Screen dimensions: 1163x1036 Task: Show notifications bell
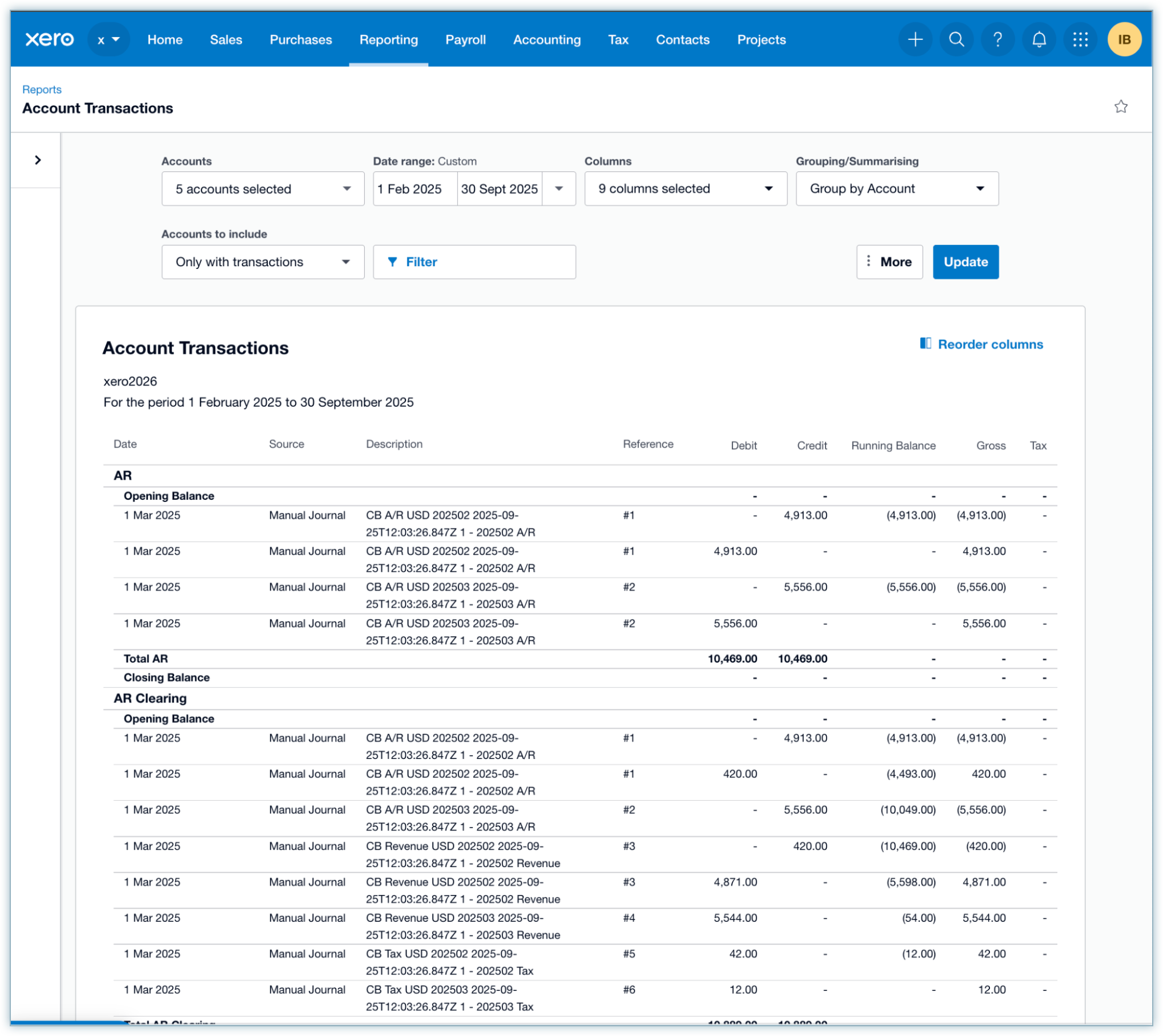coord(1039,39)
